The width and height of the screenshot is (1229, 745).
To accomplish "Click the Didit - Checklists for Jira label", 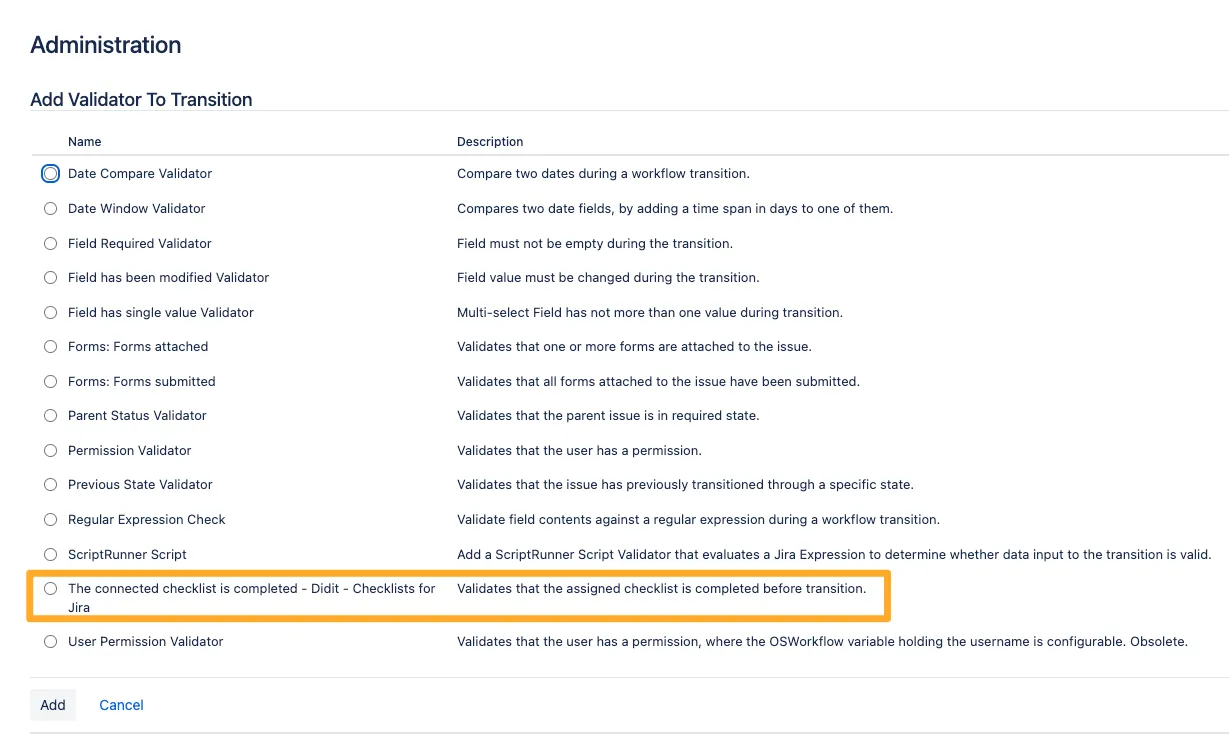I will [x=252, y=598].
